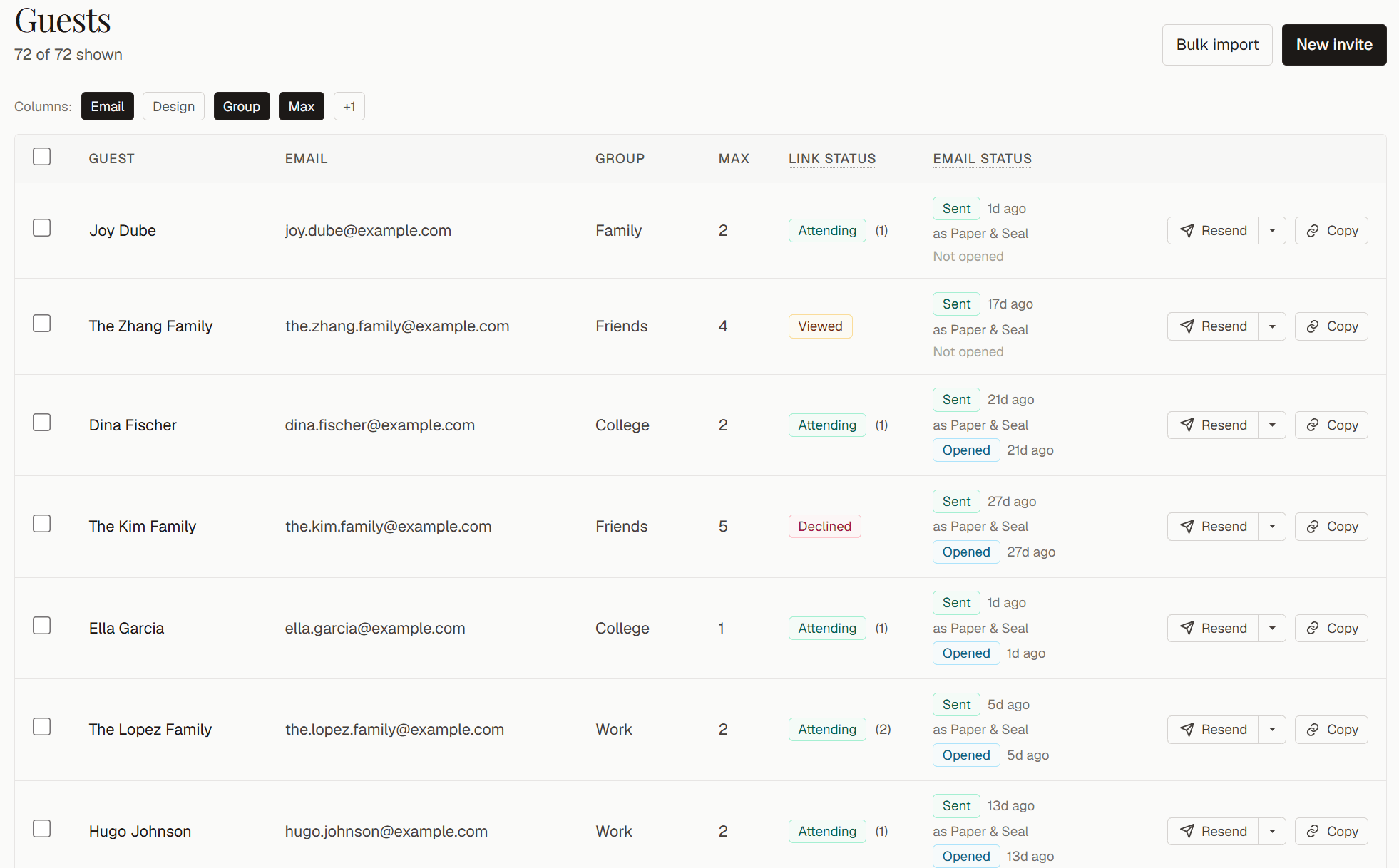
Task: Open resend options arrow for Joy Dube
Action: click(x=1272, y=231)
